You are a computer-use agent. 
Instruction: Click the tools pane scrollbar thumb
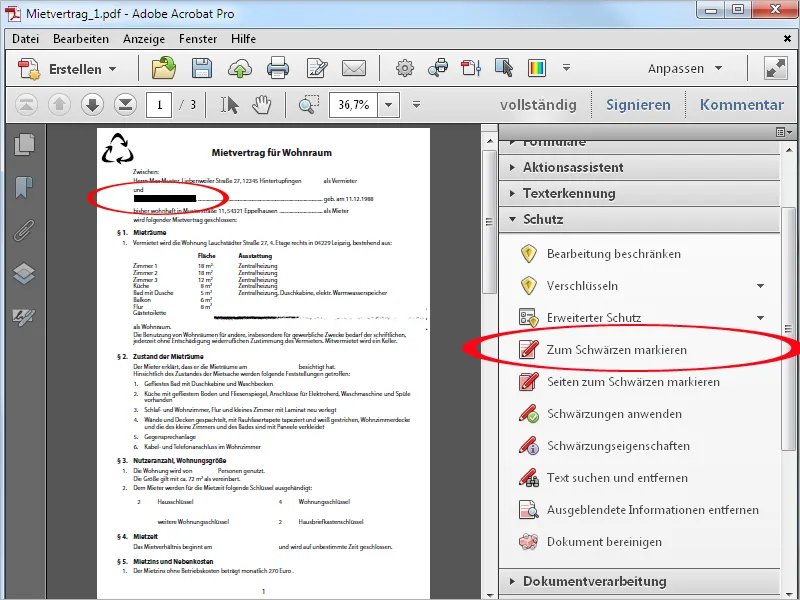click(788, 329)
